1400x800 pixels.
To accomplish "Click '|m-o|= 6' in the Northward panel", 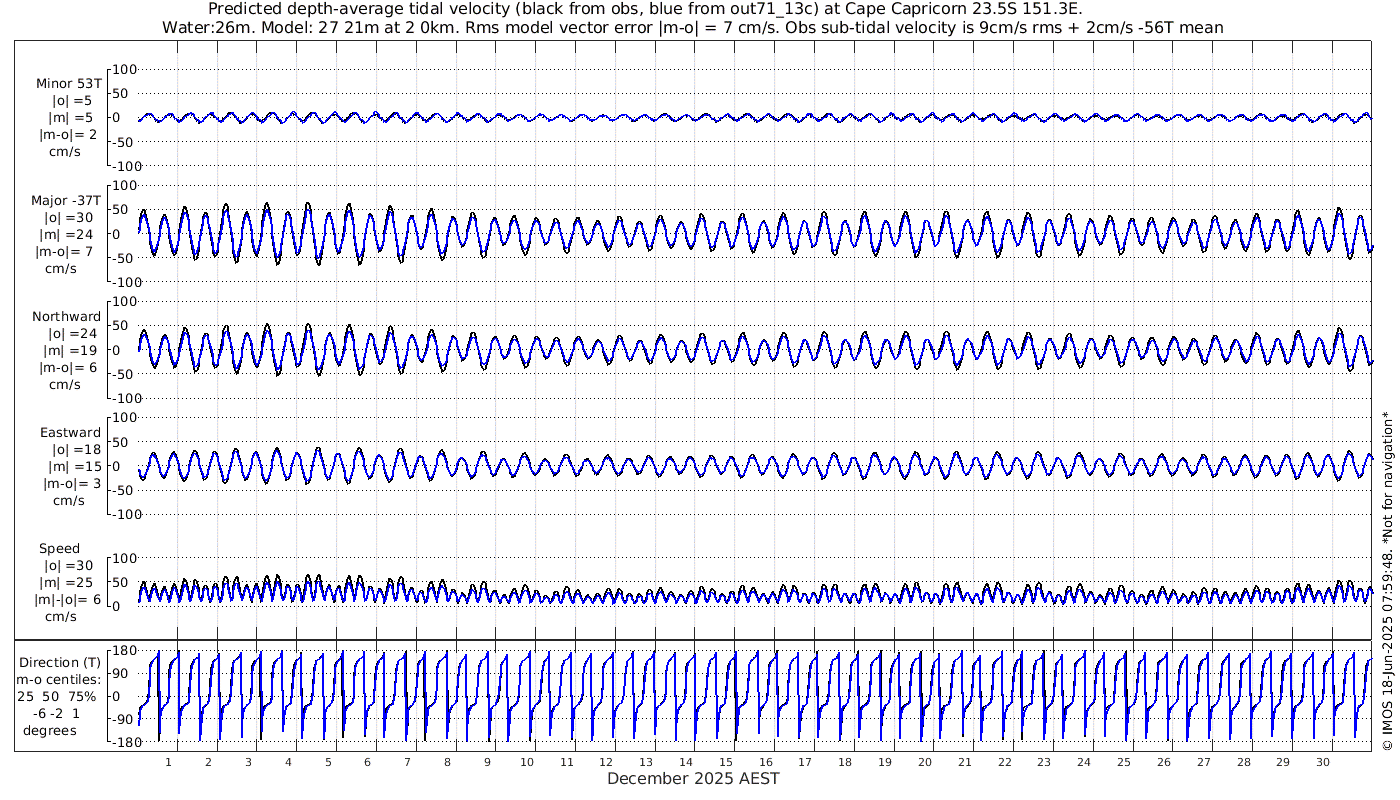I will (x=68, y=367).
